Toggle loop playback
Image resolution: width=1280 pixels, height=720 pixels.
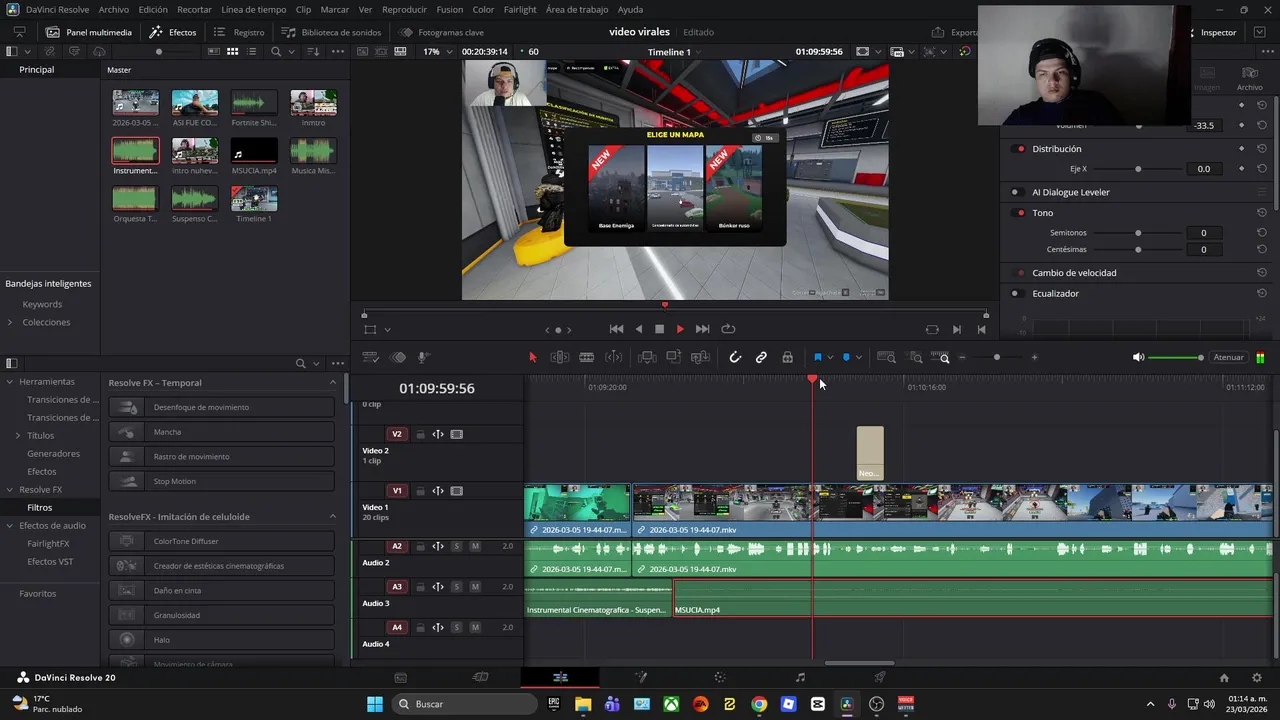[728, 329]
